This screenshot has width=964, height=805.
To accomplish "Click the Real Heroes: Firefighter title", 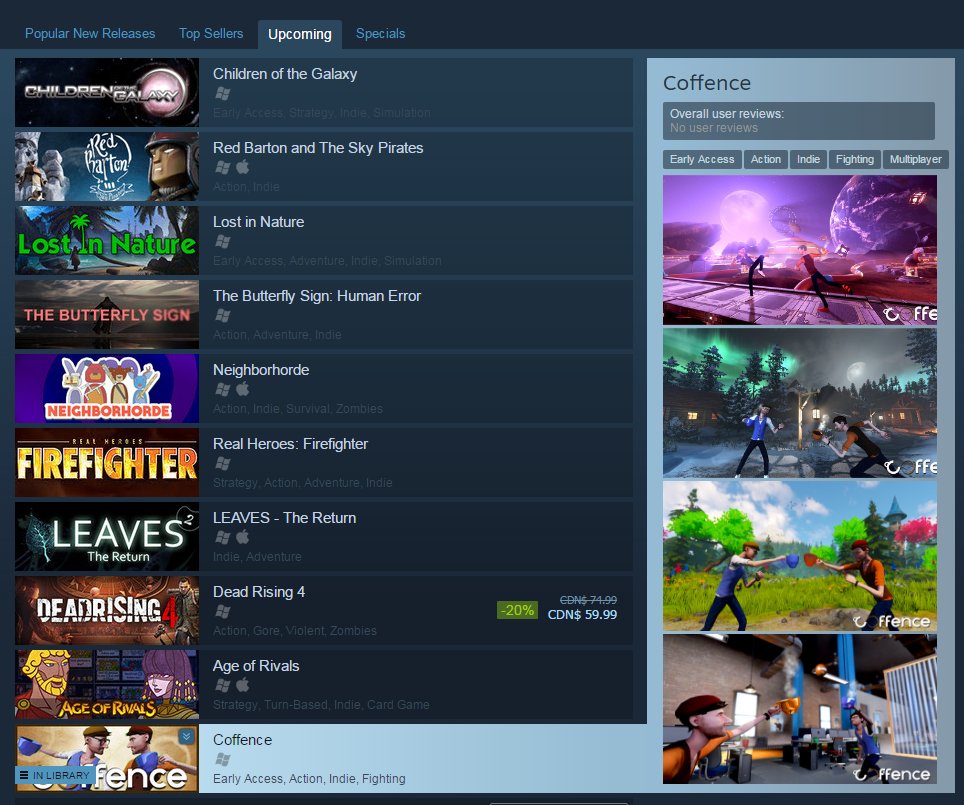I will click(290, 444).
